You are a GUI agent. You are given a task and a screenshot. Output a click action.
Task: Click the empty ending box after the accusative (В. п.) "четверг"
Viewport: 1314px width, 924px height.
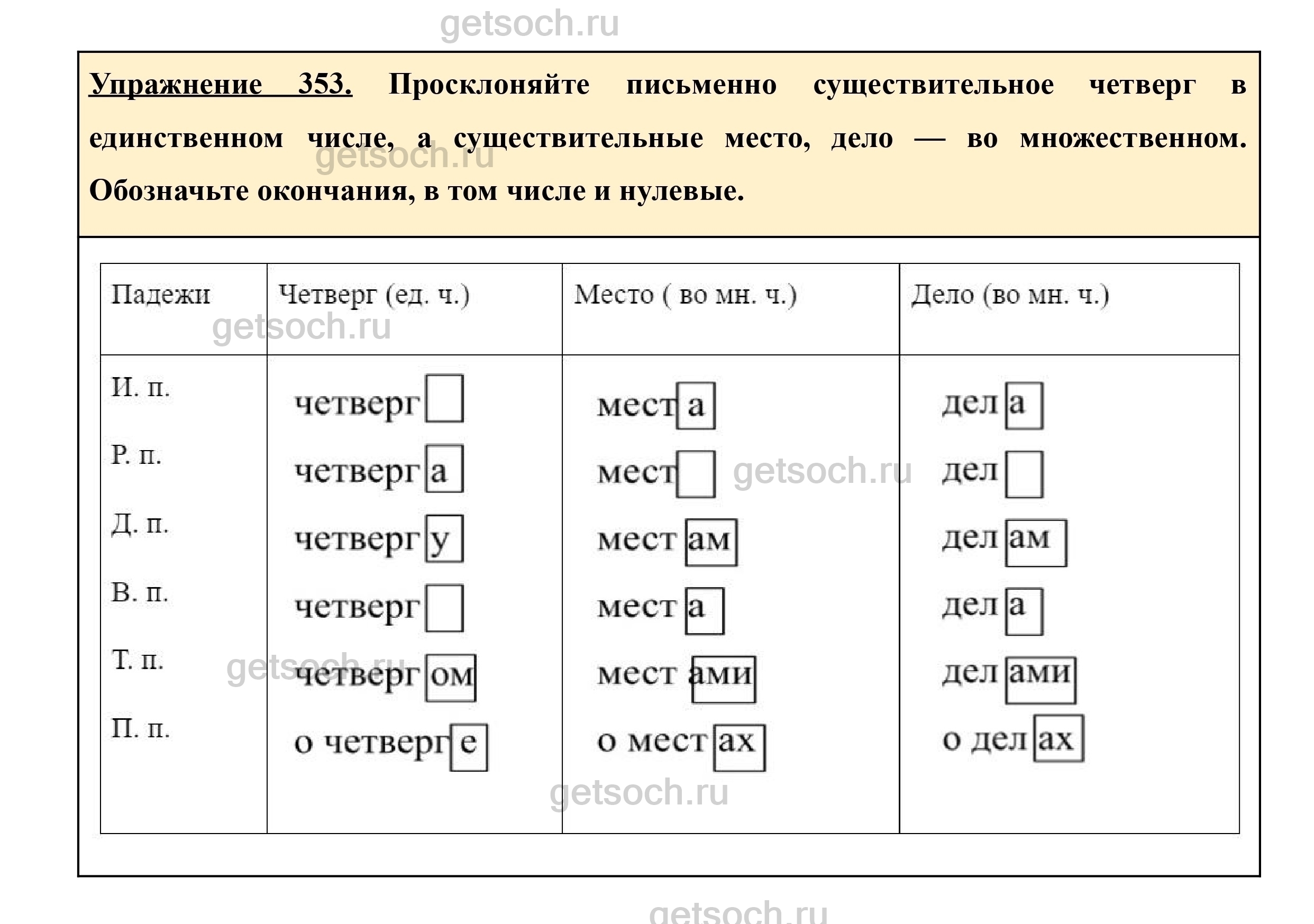coord(444,608)
